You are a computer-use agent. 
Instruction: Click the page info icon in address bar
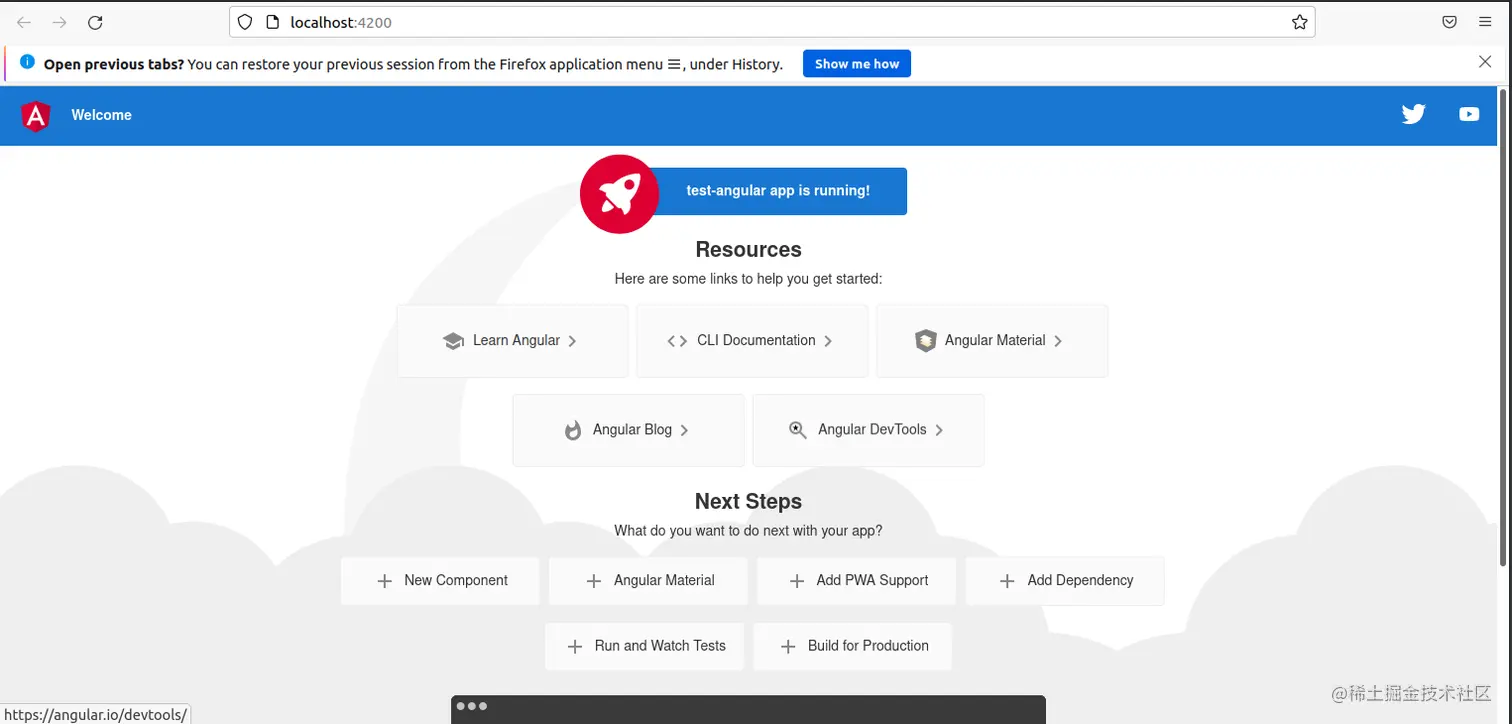272,22
